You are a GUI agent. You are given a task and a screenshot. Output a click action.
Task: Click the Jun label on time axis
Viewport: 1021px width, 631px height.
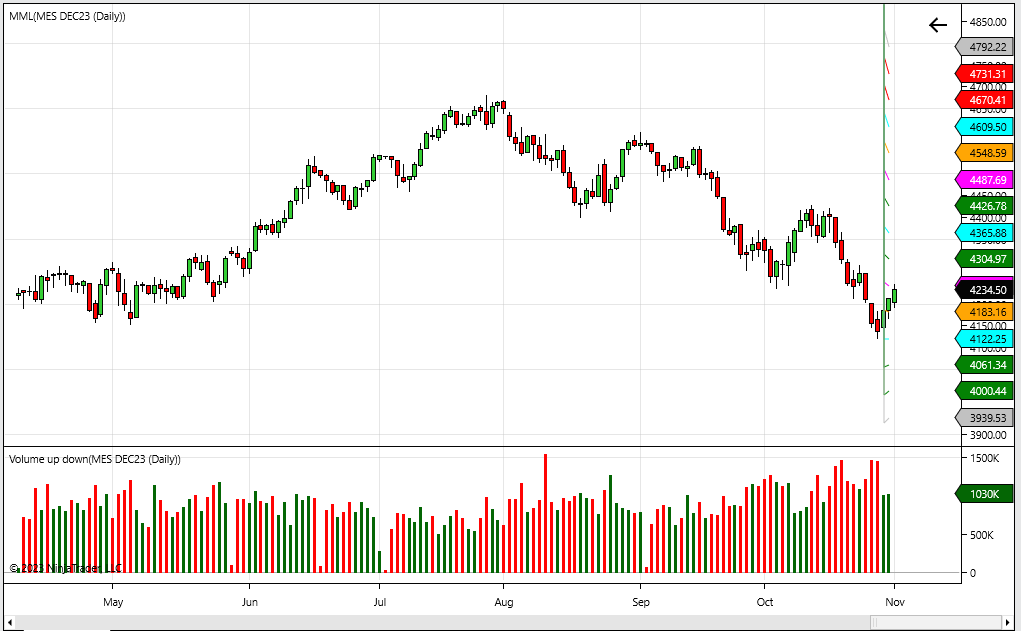[x=249, y=602]
